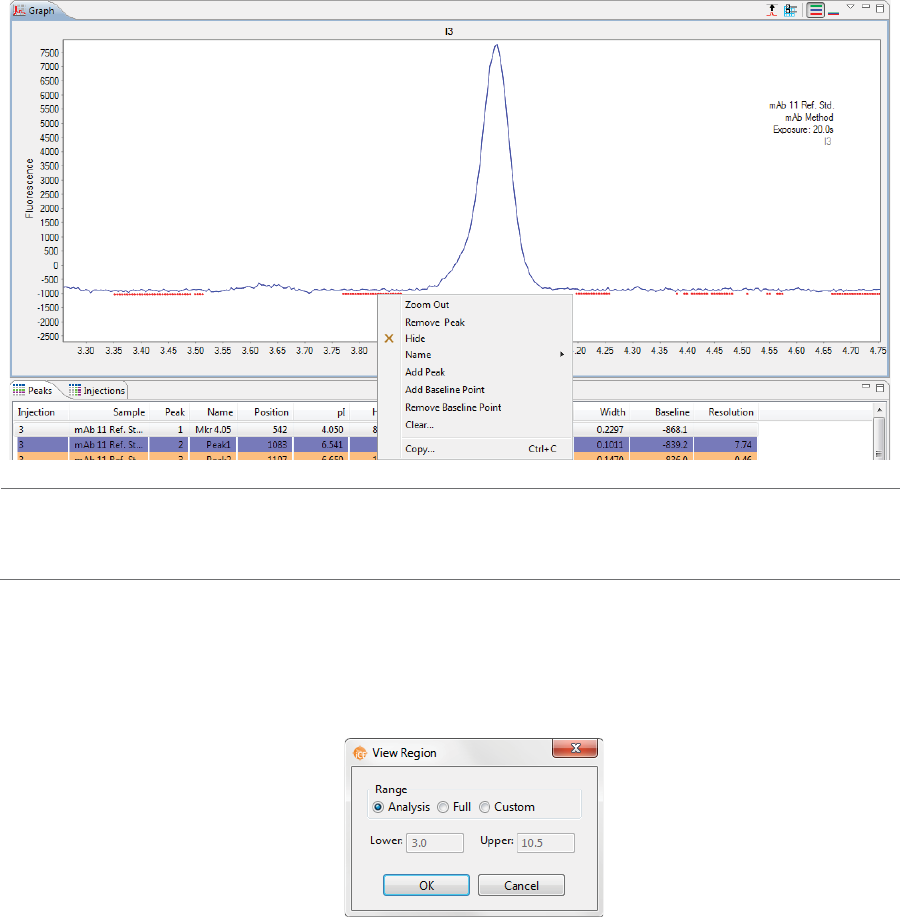Click the Peaks table scroll-up arrow

click(879, 411)
